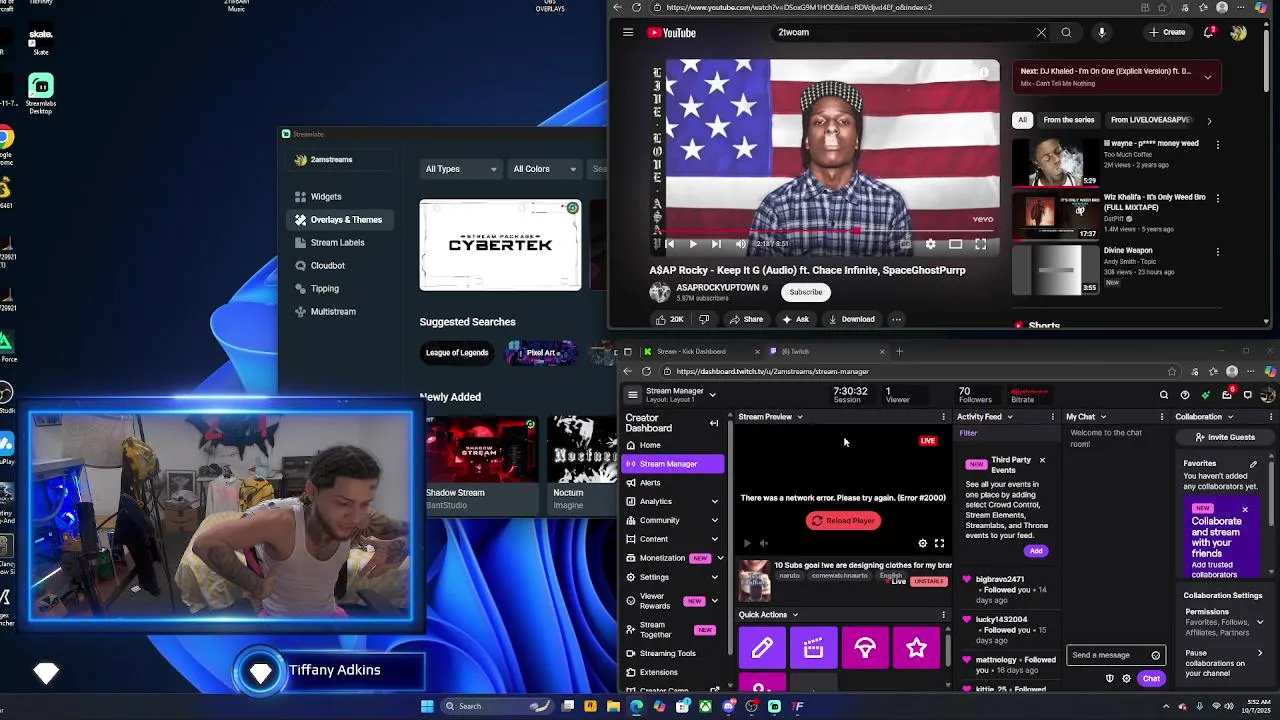Viewport: 1280px width, 720px height.
Task: Subscribe to ASAPROCKYUPTOWN channel
Action: (805, 292)
